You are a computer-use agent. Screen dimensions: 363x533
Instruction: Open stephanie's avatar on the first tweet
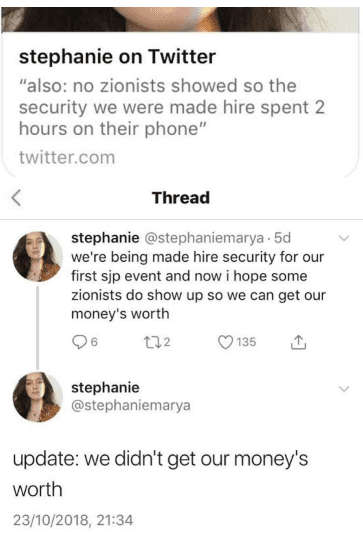(38, 257)
